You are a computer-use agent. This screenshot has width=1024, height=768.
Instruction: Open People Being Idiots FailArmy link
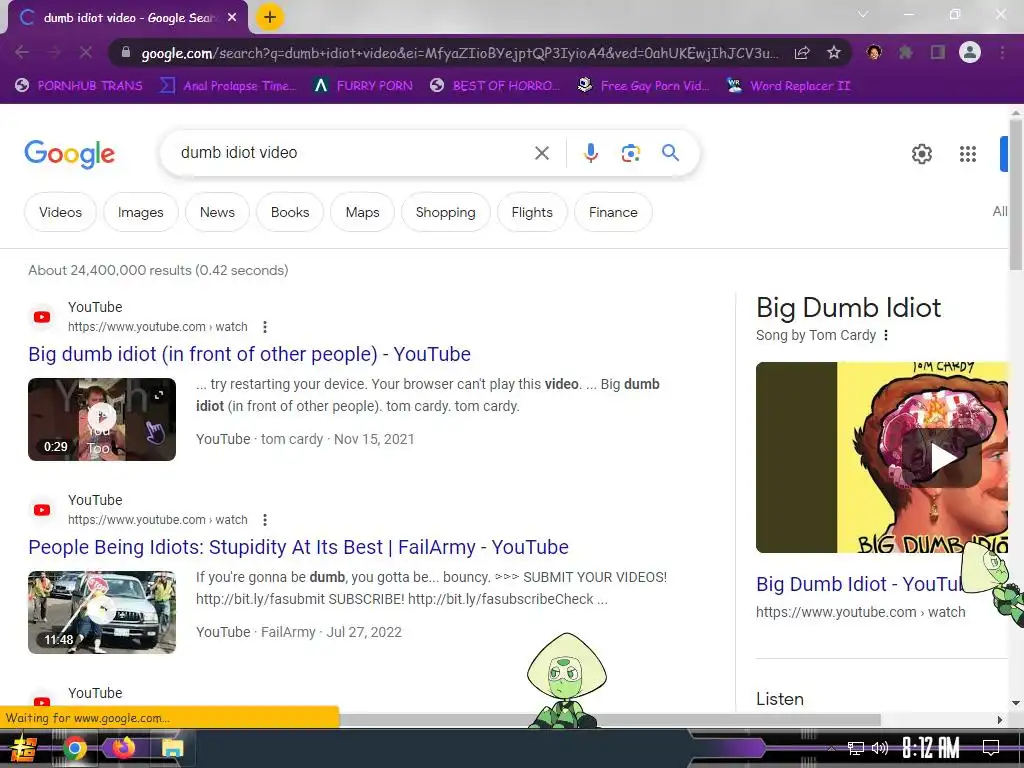click(298, 547)
